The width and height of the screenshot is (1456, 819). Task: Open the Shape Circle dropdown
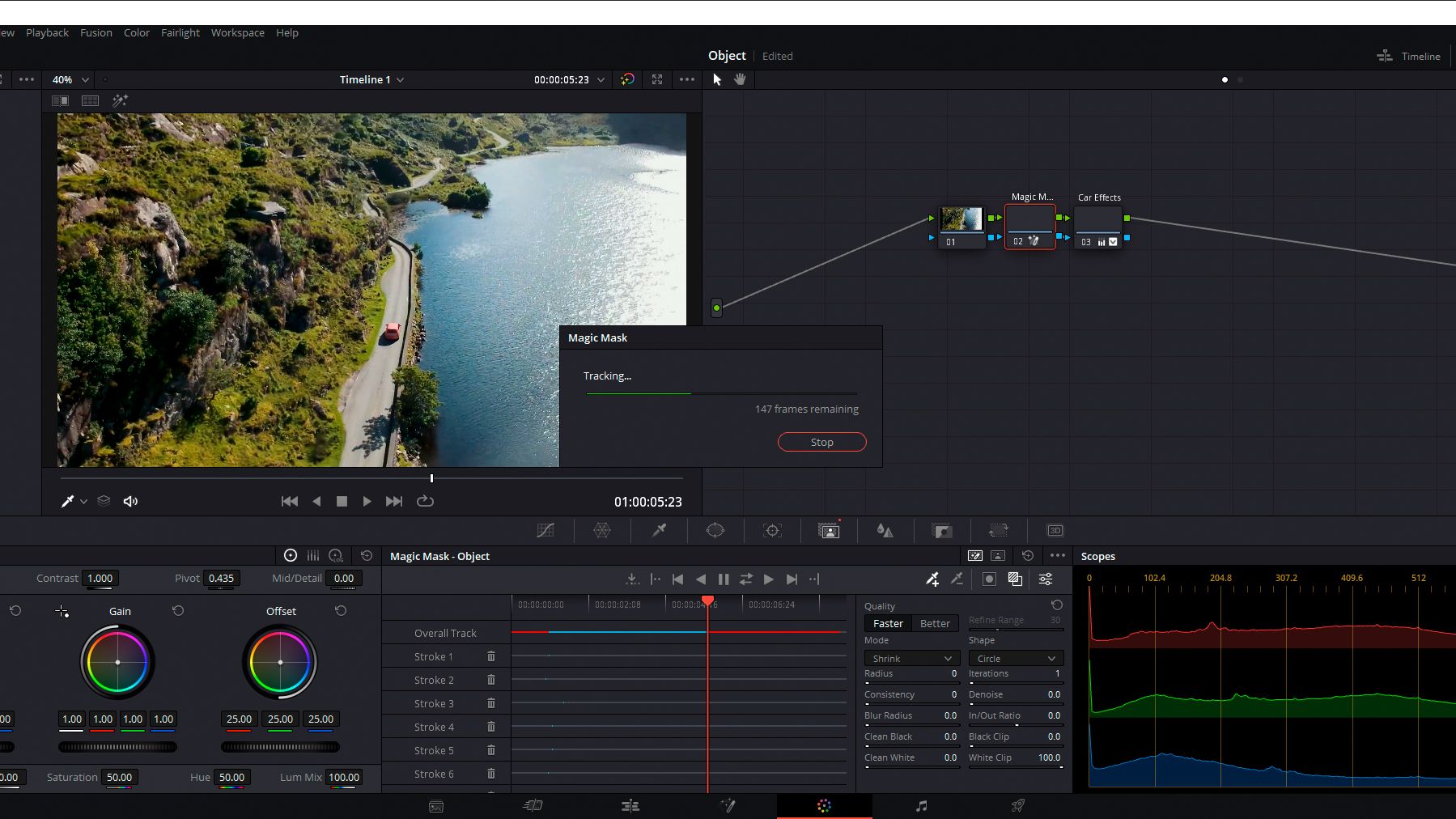[x=1016, y=659]
